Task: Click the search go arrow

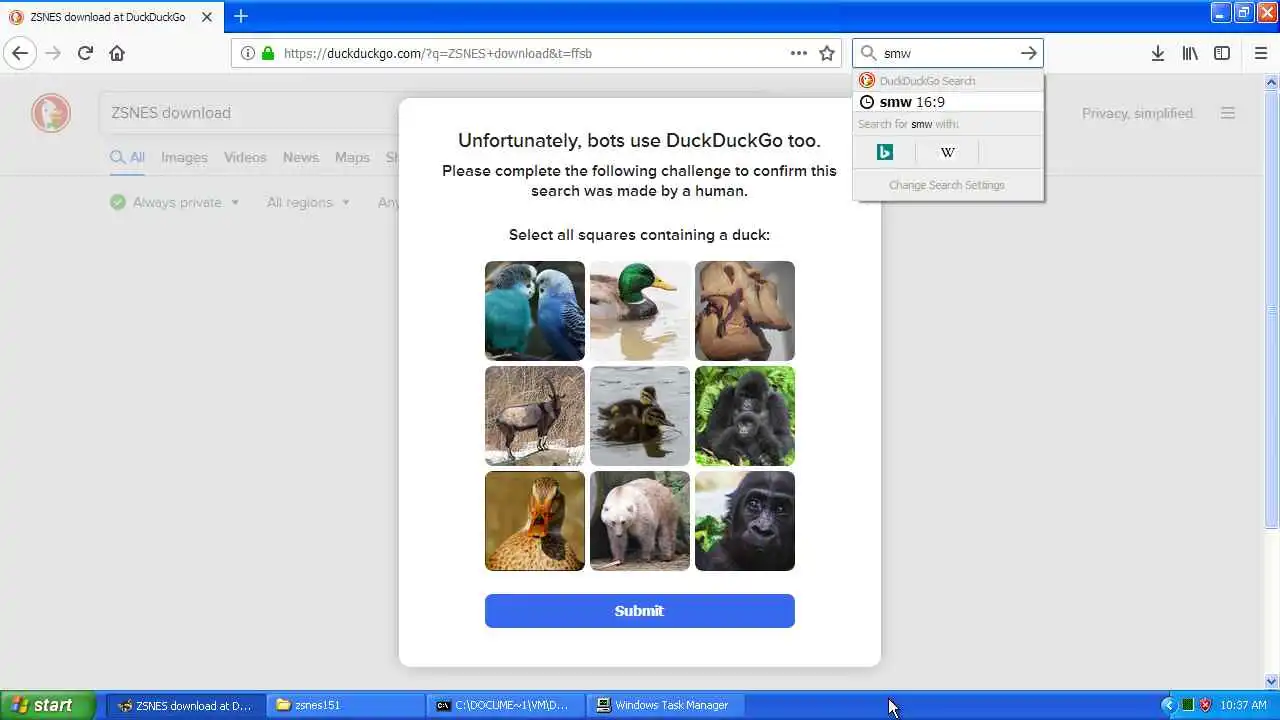Action: click(1028, 53)
